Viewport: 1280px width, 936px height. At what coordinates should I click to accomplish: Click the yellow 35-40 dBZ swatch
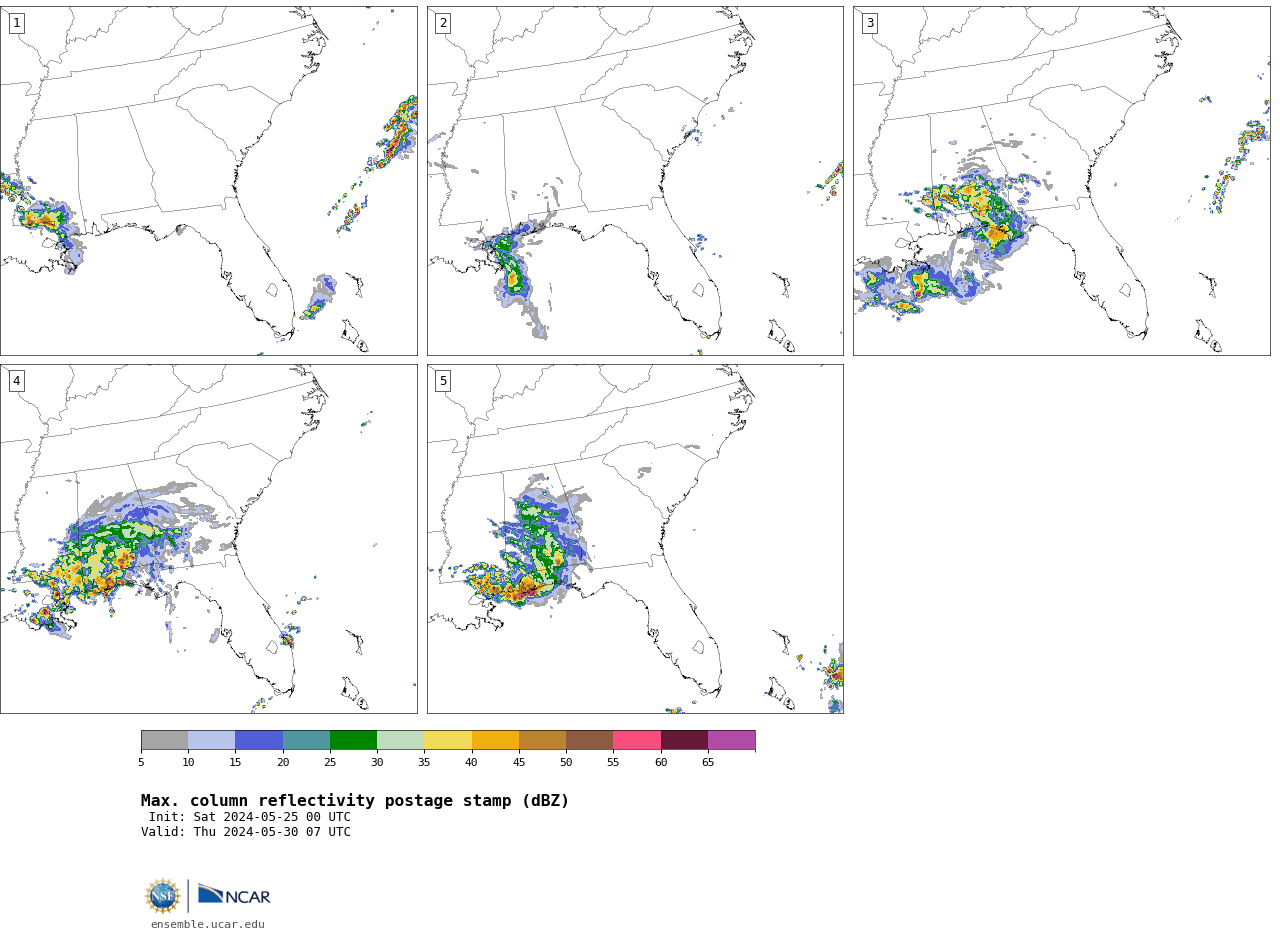pyautogui.click(x=448, y=740)
